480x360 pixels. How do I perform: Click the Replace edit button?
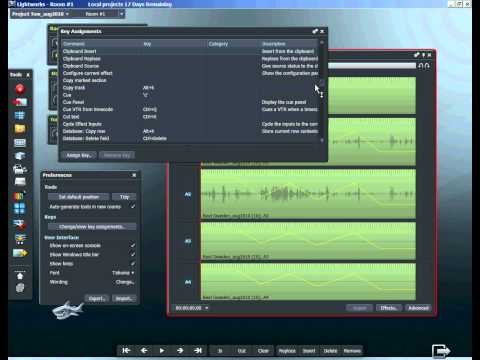tap(287, 351)
